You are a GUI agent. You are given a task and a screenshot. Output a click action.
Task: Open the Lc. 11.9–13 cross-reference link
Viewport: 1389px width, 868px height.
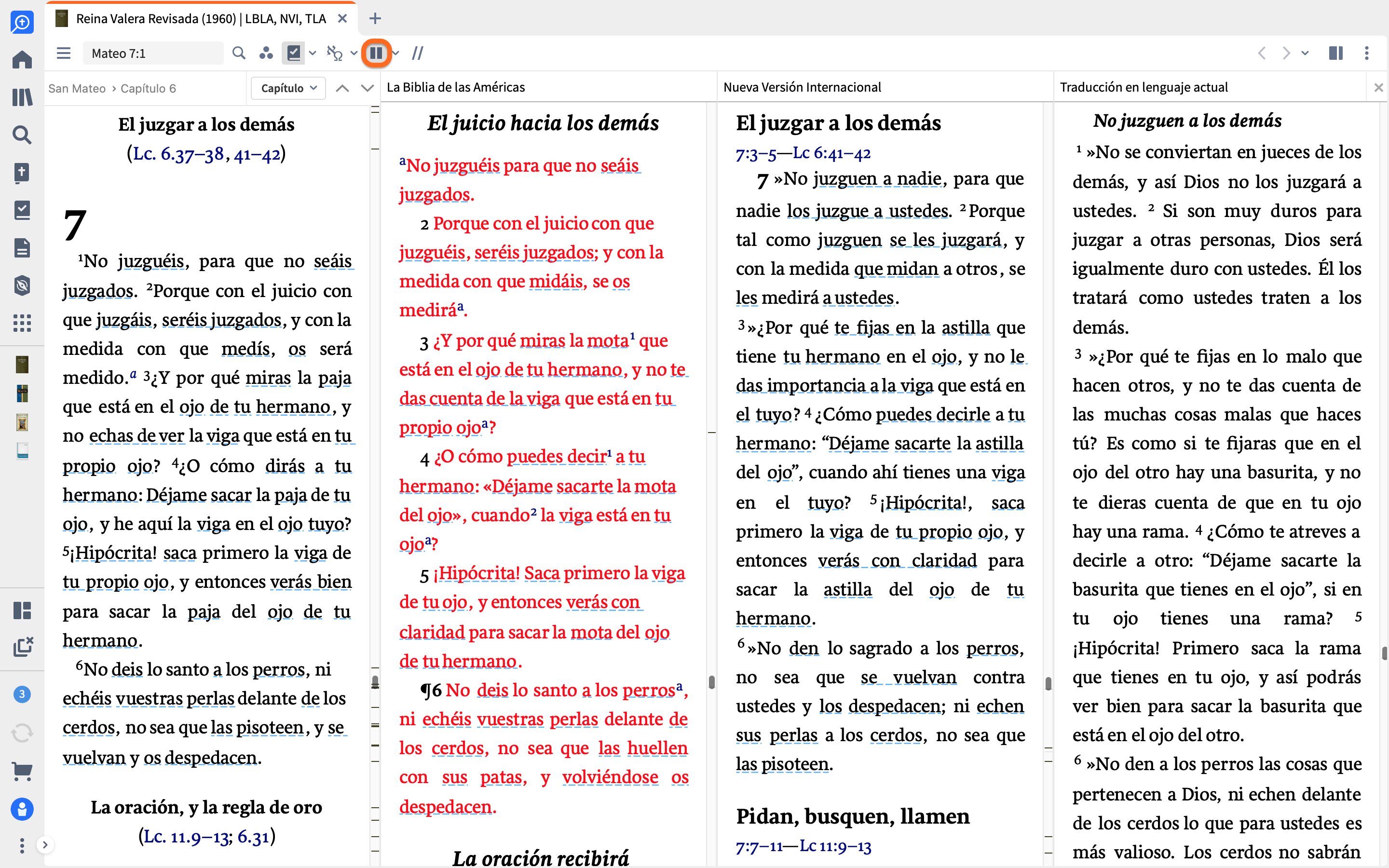click(186, 837)
